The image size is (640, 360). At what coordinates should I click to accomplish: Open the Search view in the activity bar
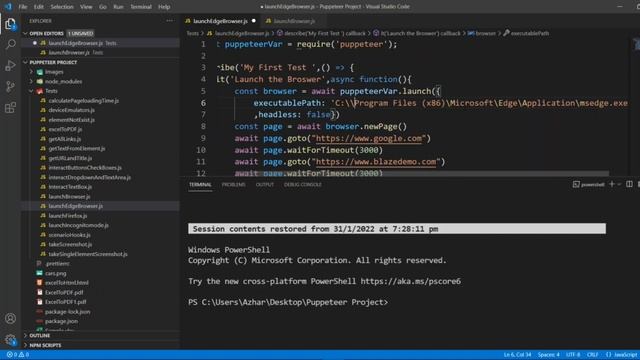(10, 44)
